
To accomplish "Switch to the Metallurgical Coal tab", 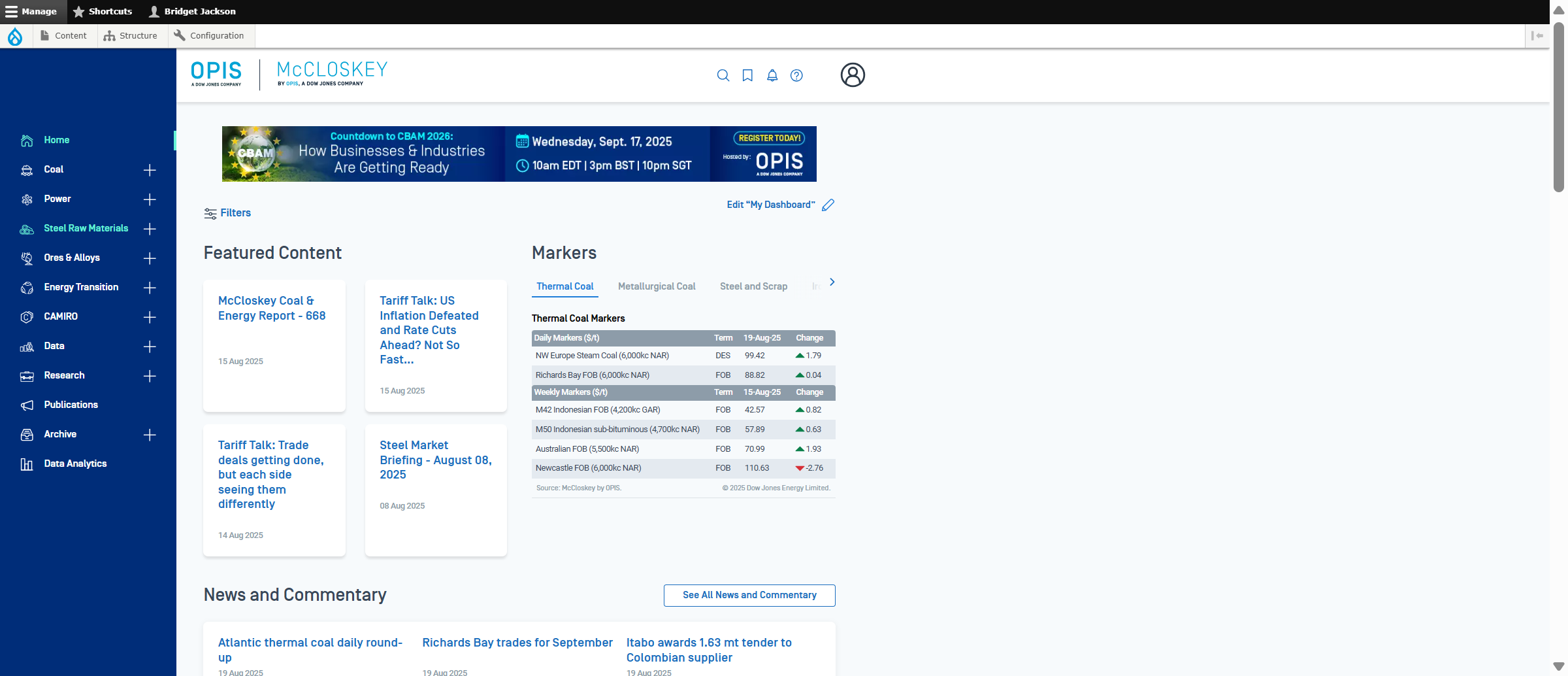I will tap(656, 286).
